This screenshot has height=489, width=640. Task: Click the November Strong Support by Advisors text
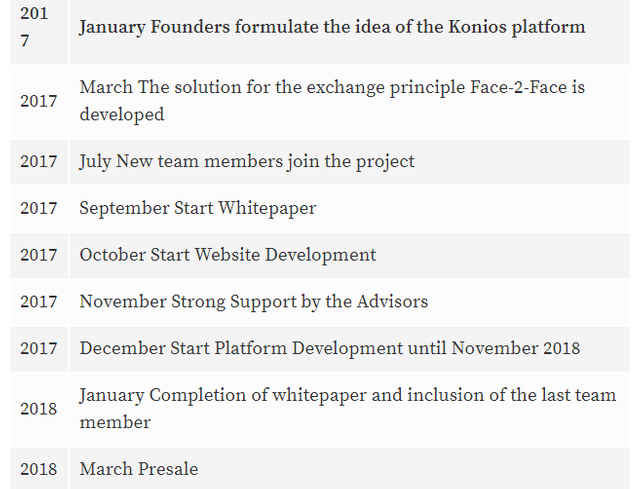click(254, 301)
